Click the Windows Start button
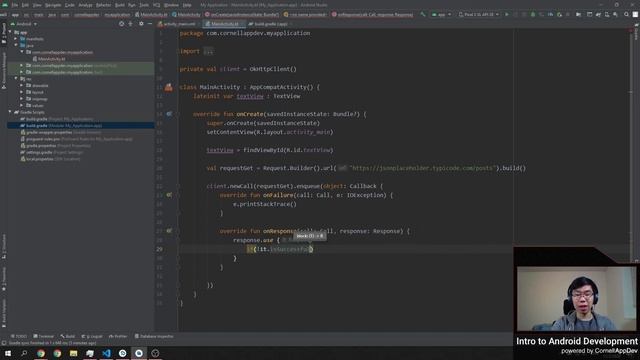Image resolution: width=640 pixels, height=360 pixels. coord(8,353)
